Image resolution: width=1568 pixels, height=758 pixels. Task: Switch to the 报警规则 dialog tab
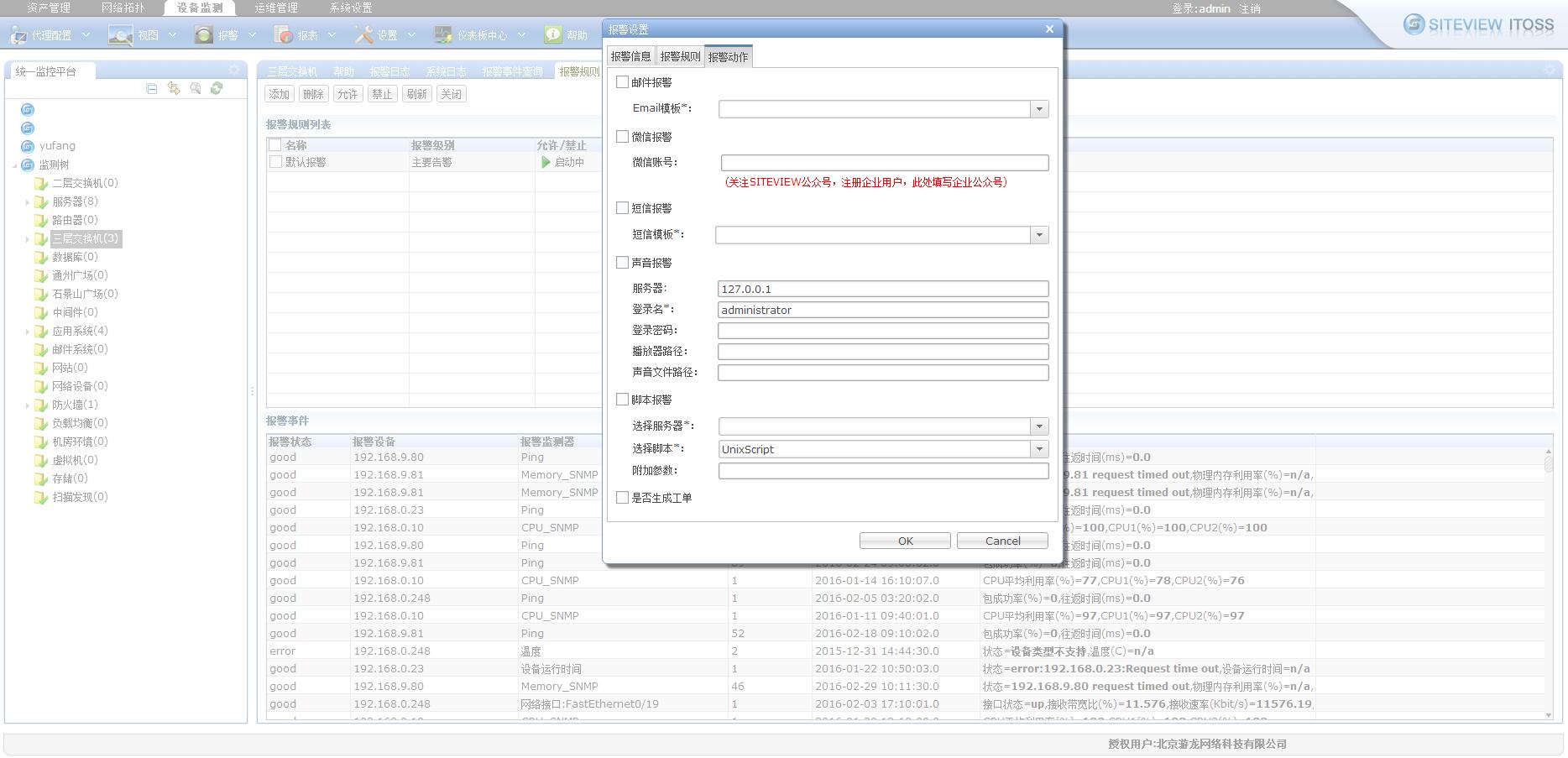680,56
